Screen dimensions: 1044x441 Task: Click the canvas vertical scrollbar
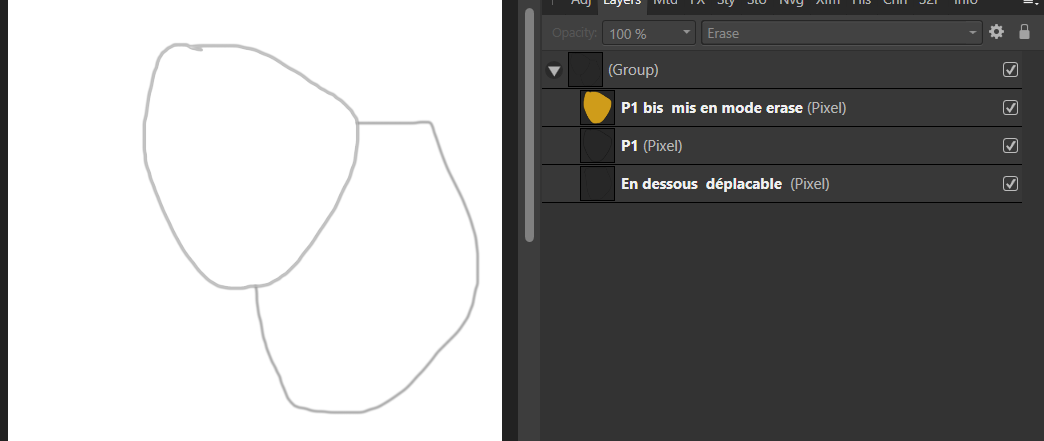[530, 124]
